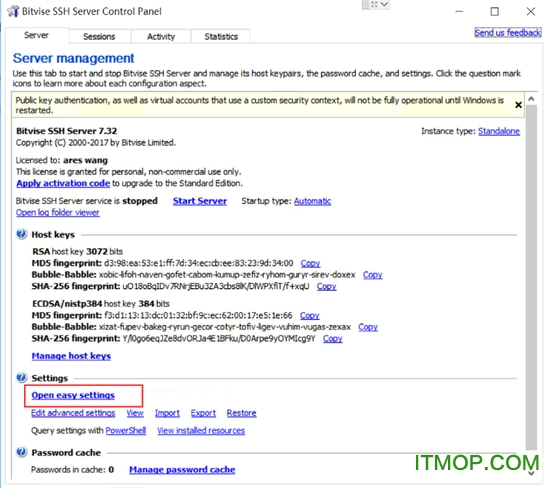Open the title bar dropdown chevron
The image size is (545, 488).
click(384, 5)
